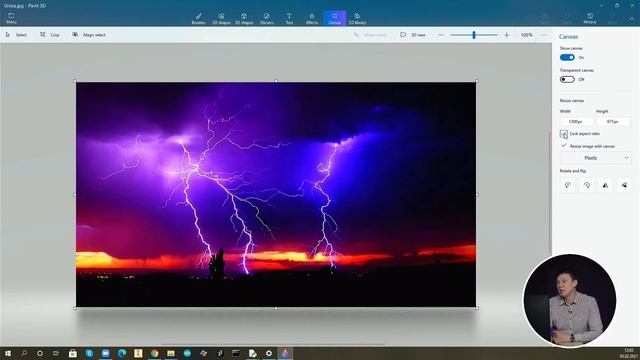Image resolution: width=640 pixels, height=360 pixels.
Task: Click the 100% zoom value
Action: point(527,35)
